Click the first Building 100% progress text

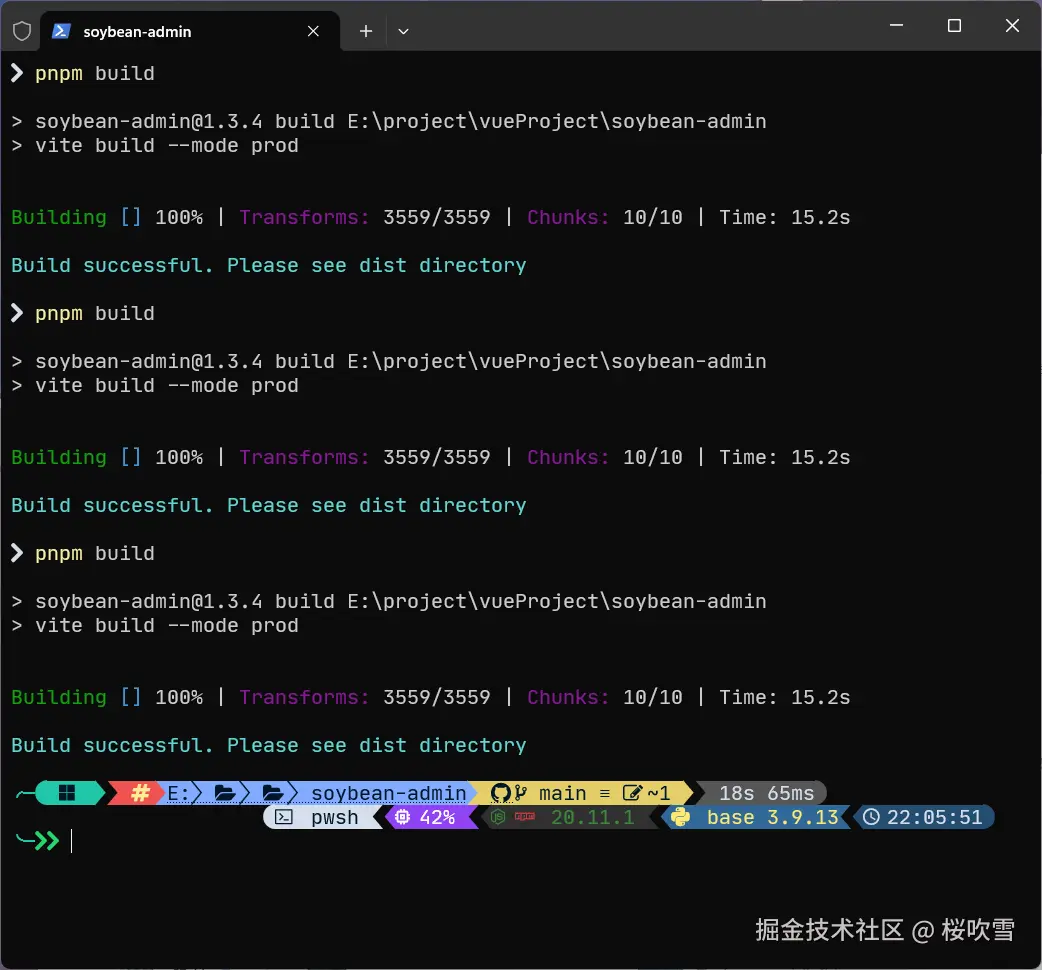click(107, 217)
